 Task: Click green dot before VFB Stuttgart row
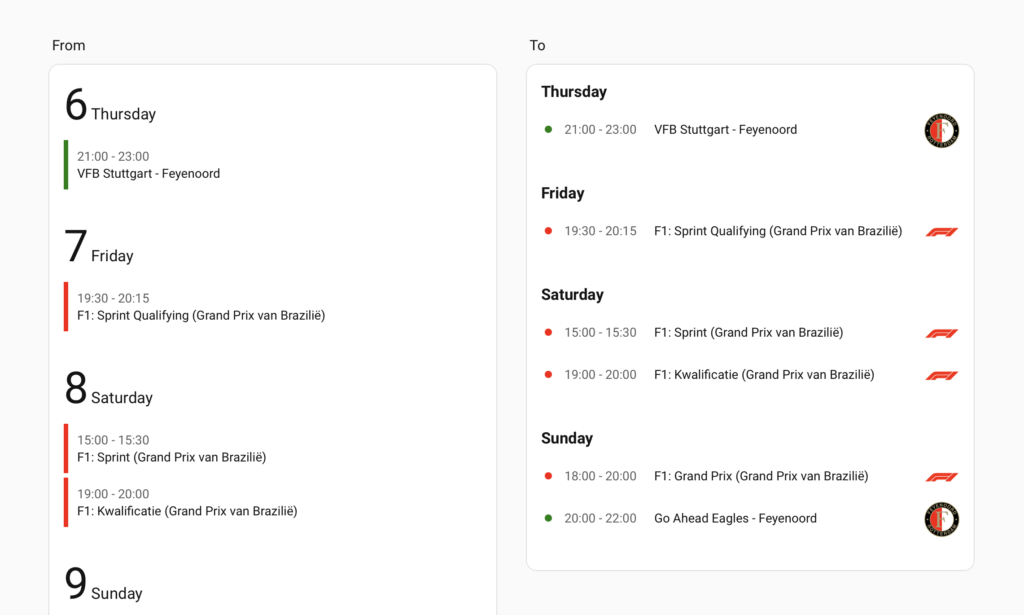pos(548,129)
